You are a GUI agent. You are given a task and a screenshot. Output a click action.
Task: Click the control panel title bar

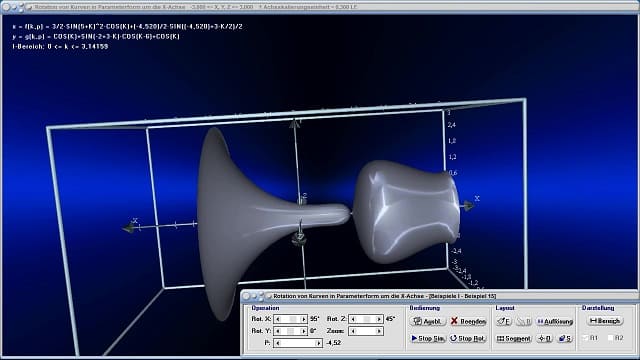439,296
